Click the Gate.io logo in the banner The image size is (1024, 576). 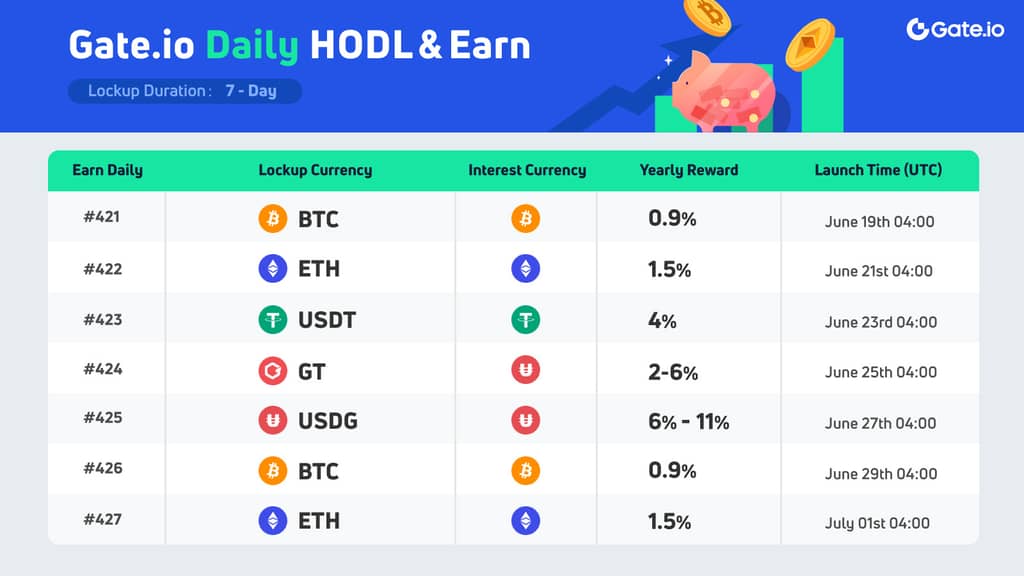tap(955, 29)
